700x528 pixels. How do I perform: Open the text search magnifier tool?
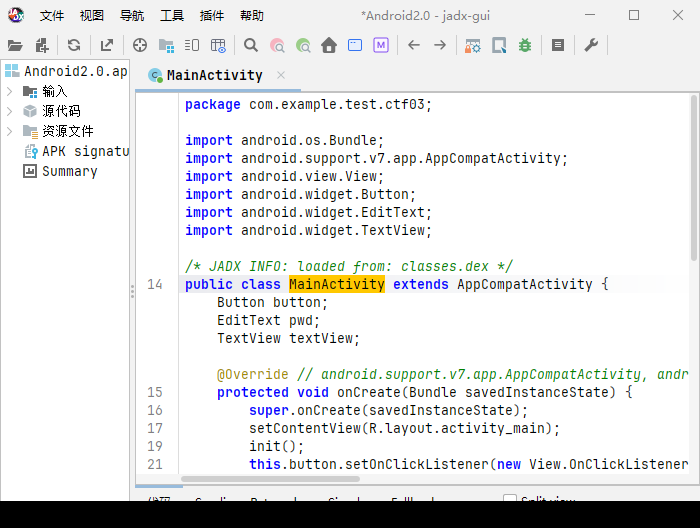(251, 45)
